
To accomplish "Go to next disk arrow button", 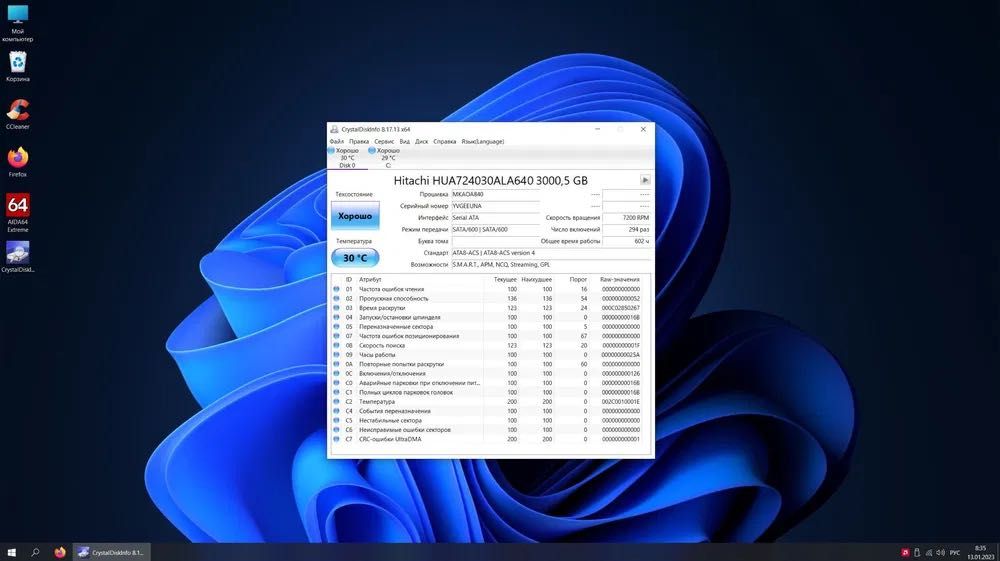I will (x=645, y=180).
